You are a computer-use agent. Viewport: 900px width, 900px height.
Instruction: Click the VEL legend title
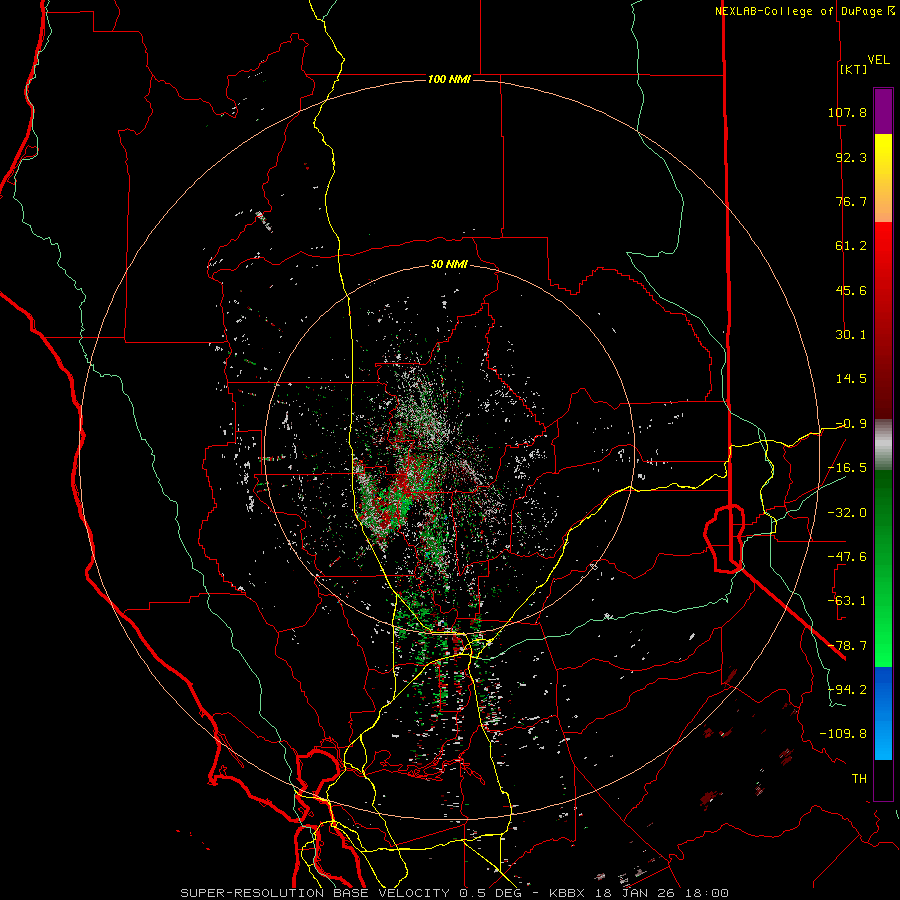878,60
